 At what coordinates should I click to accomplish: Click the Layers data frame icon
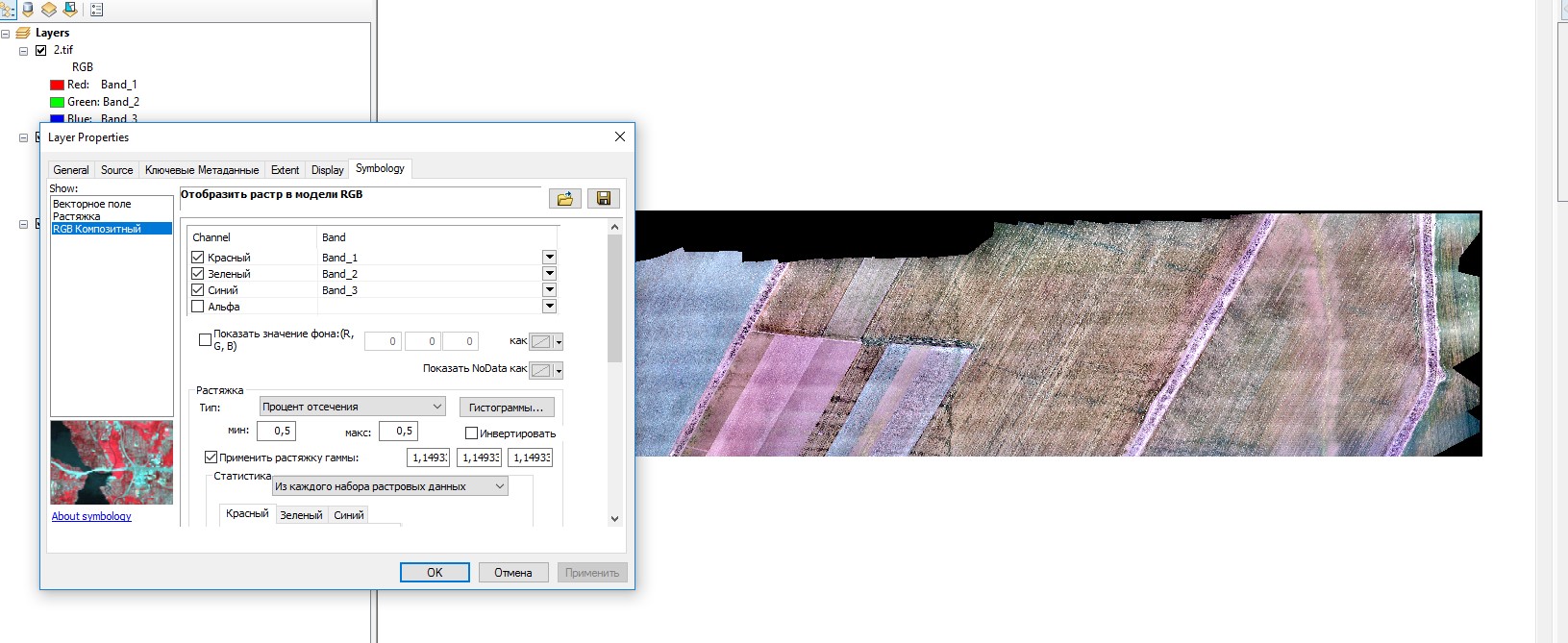(x=23, y=33)
